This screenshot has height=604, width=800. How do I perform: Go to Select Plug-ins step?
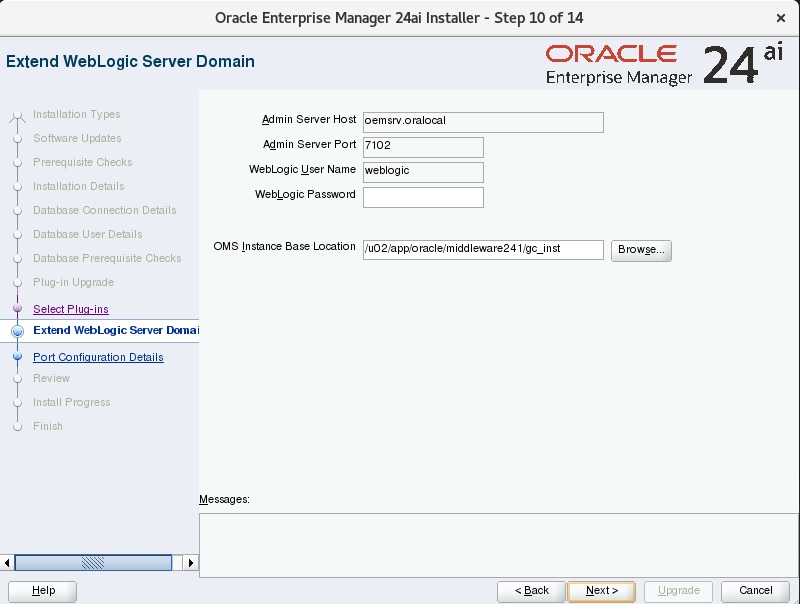point(71,309)
